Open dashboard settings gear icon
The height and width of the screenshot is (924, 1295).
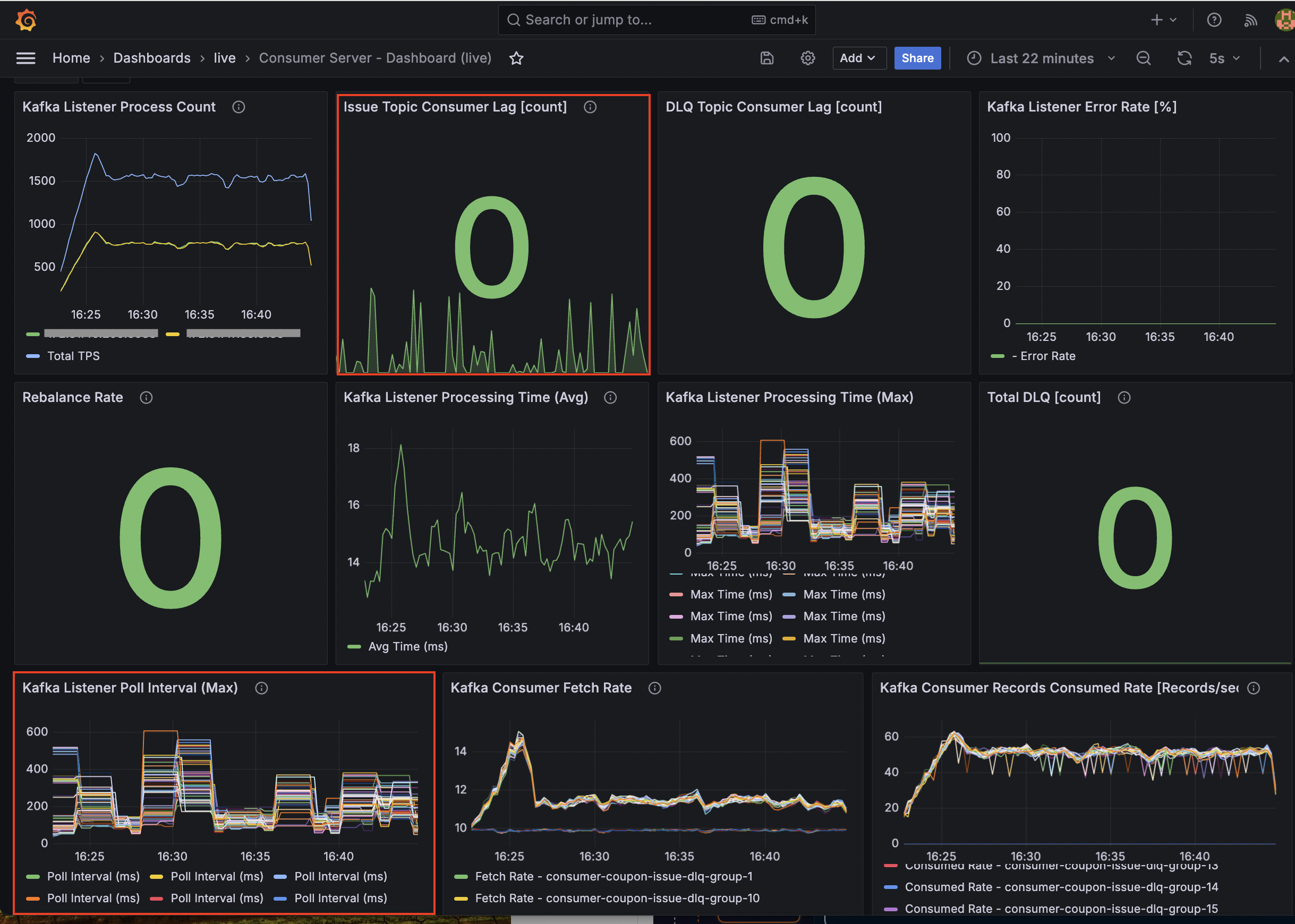tap(807, 58)
